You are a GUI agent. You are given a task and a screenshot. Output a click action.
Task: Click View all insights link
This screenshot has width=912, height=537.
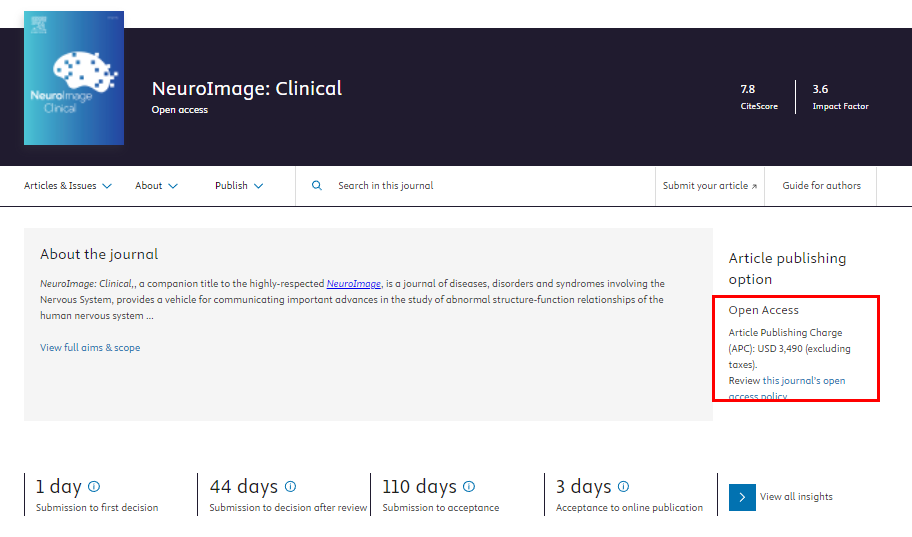click(796, 497)
